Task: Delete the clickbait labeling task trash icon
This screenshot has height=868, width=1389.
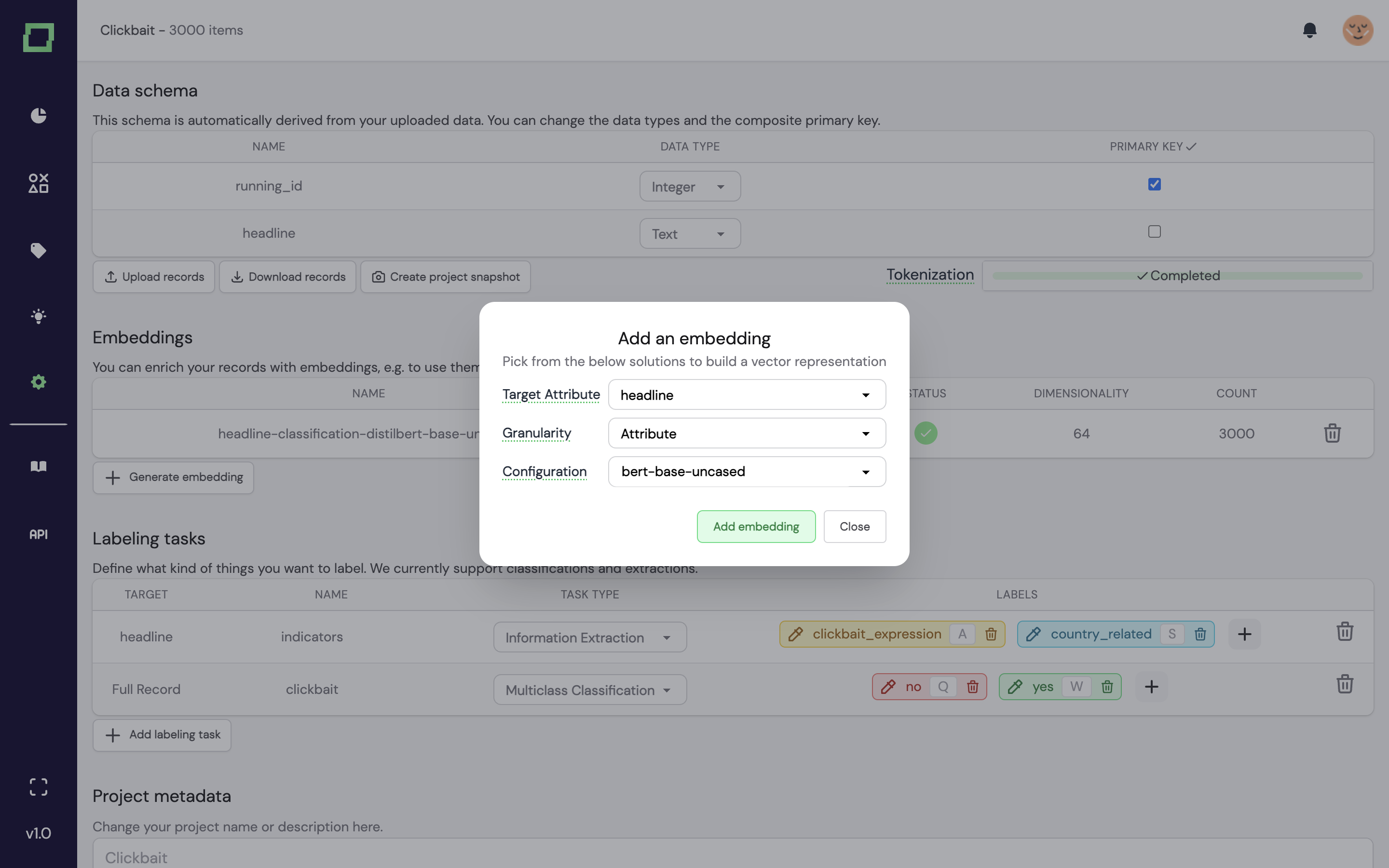Action: pos(1344,684)
